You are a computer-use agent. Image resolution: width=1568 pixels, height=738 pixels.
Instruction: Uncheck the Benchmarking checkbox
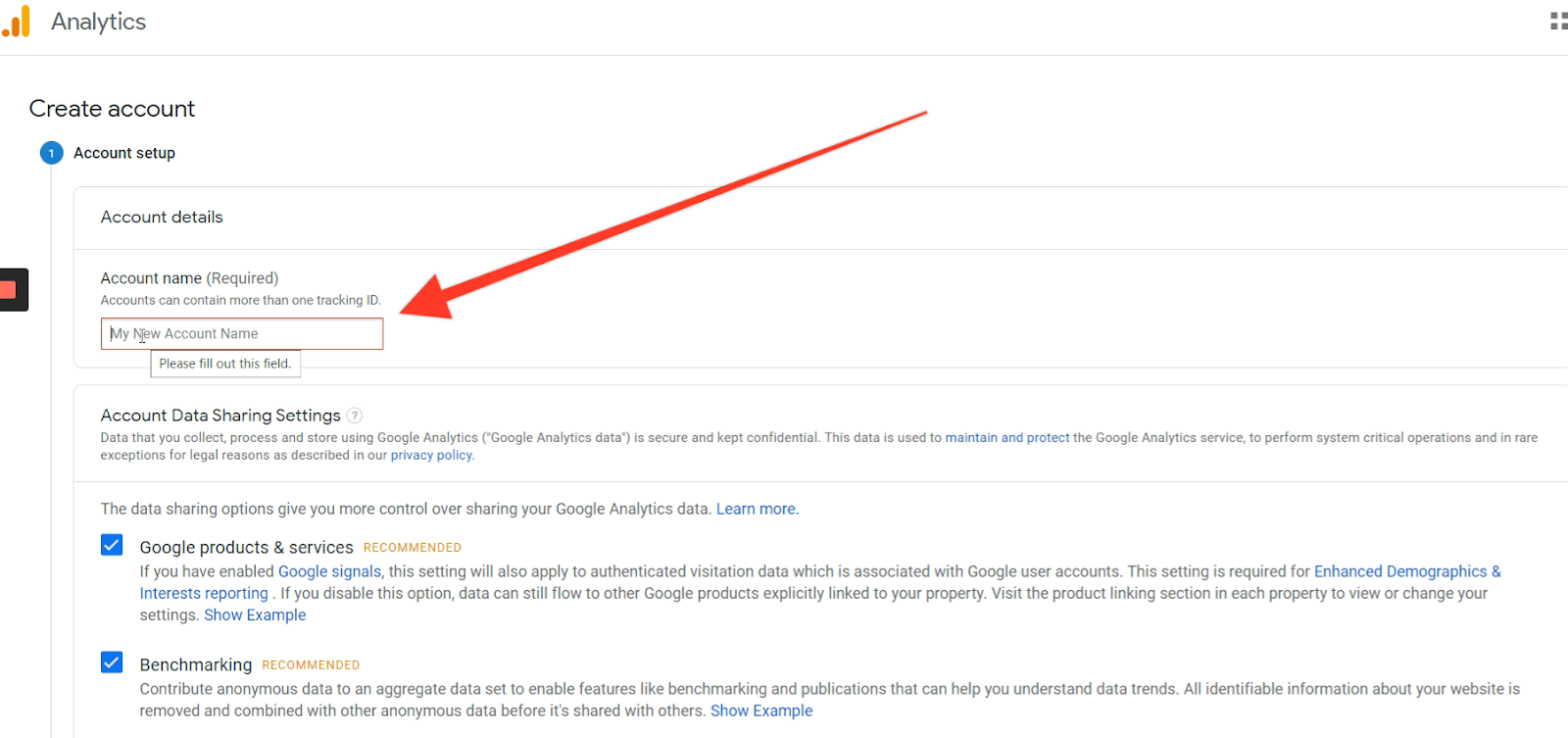point(112,663)
